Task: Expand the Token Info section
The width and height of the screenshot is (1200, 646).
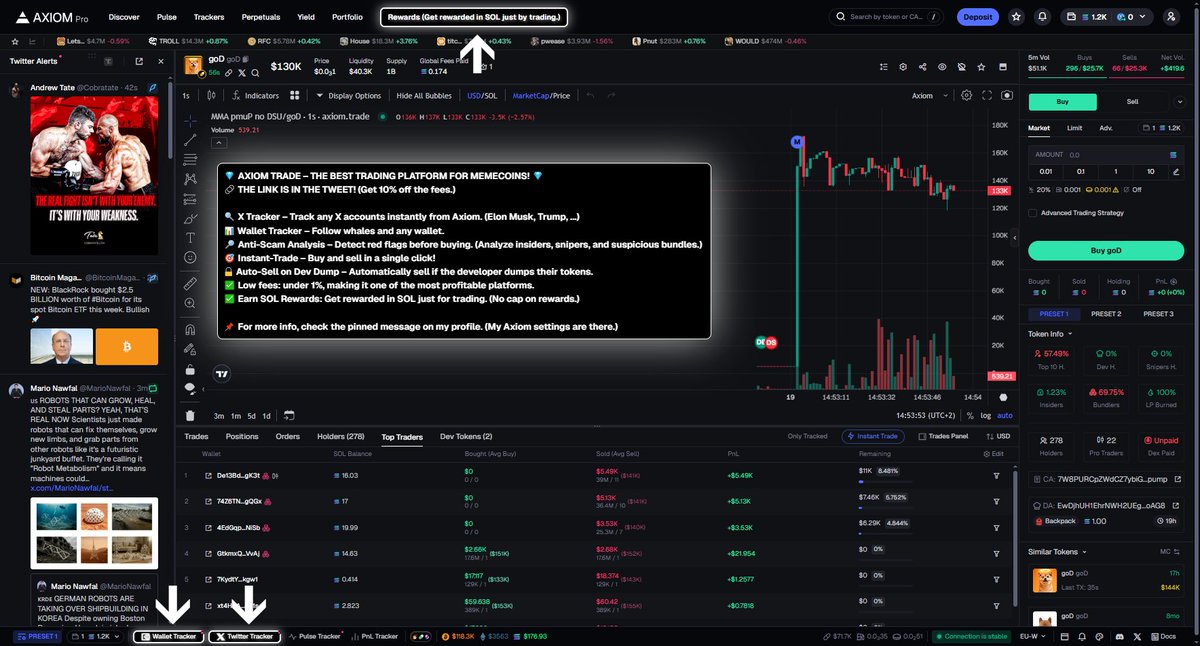Action: click(x=1050, y=333)
